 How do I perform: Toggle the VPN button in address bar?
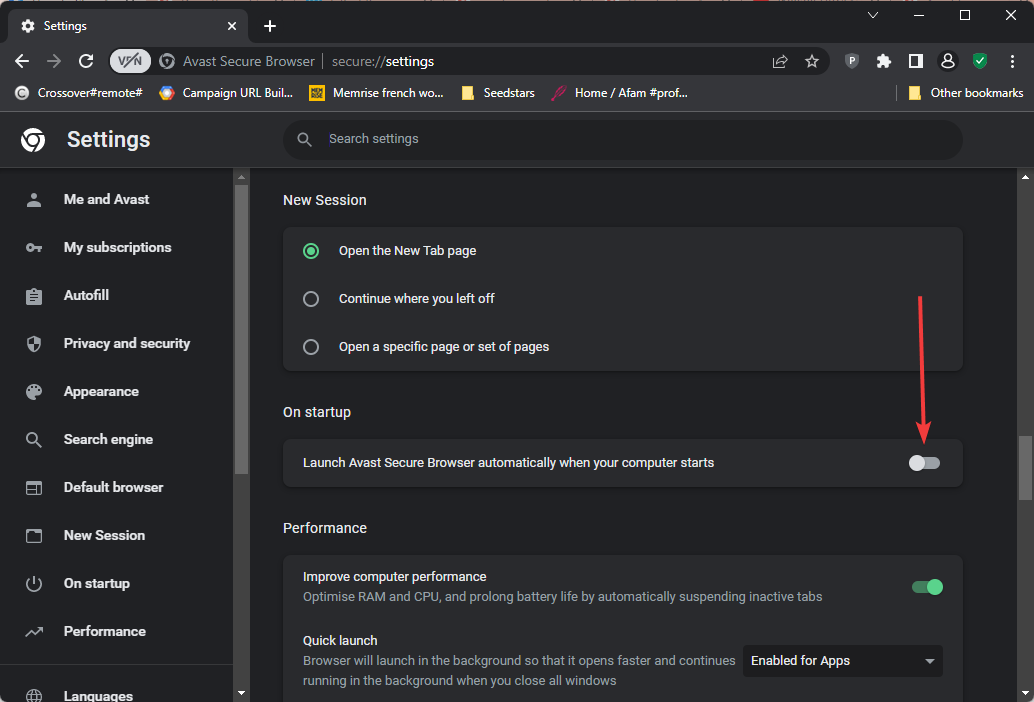[x=130, y=61]
